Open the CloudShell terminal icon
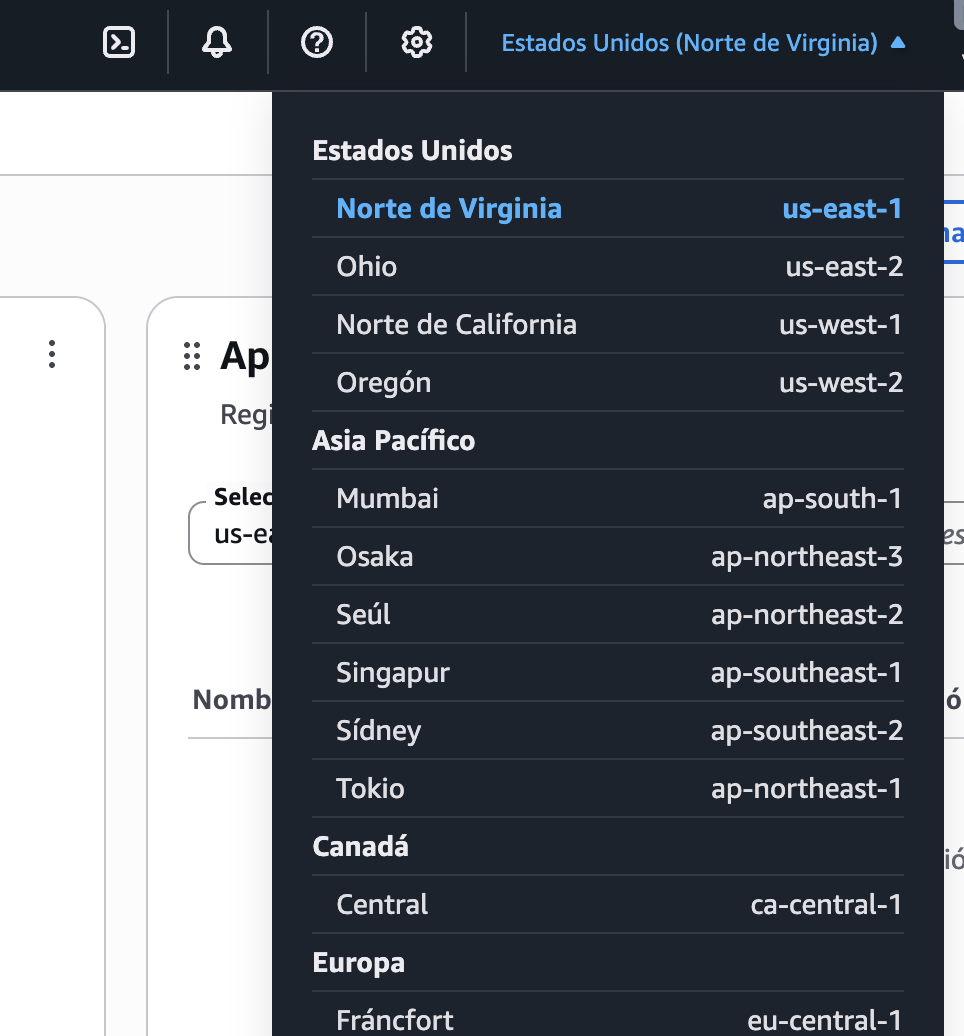The image size is (964, 1036). tap(119, 42)
